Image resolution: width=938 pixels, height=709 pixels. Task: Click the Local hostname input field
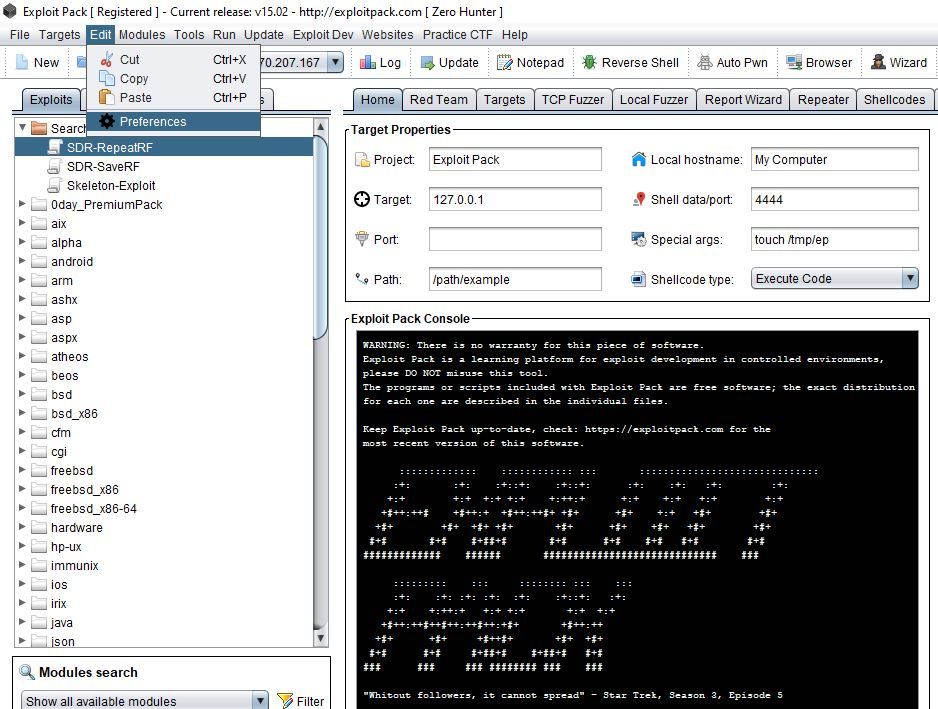click(835, 160)
